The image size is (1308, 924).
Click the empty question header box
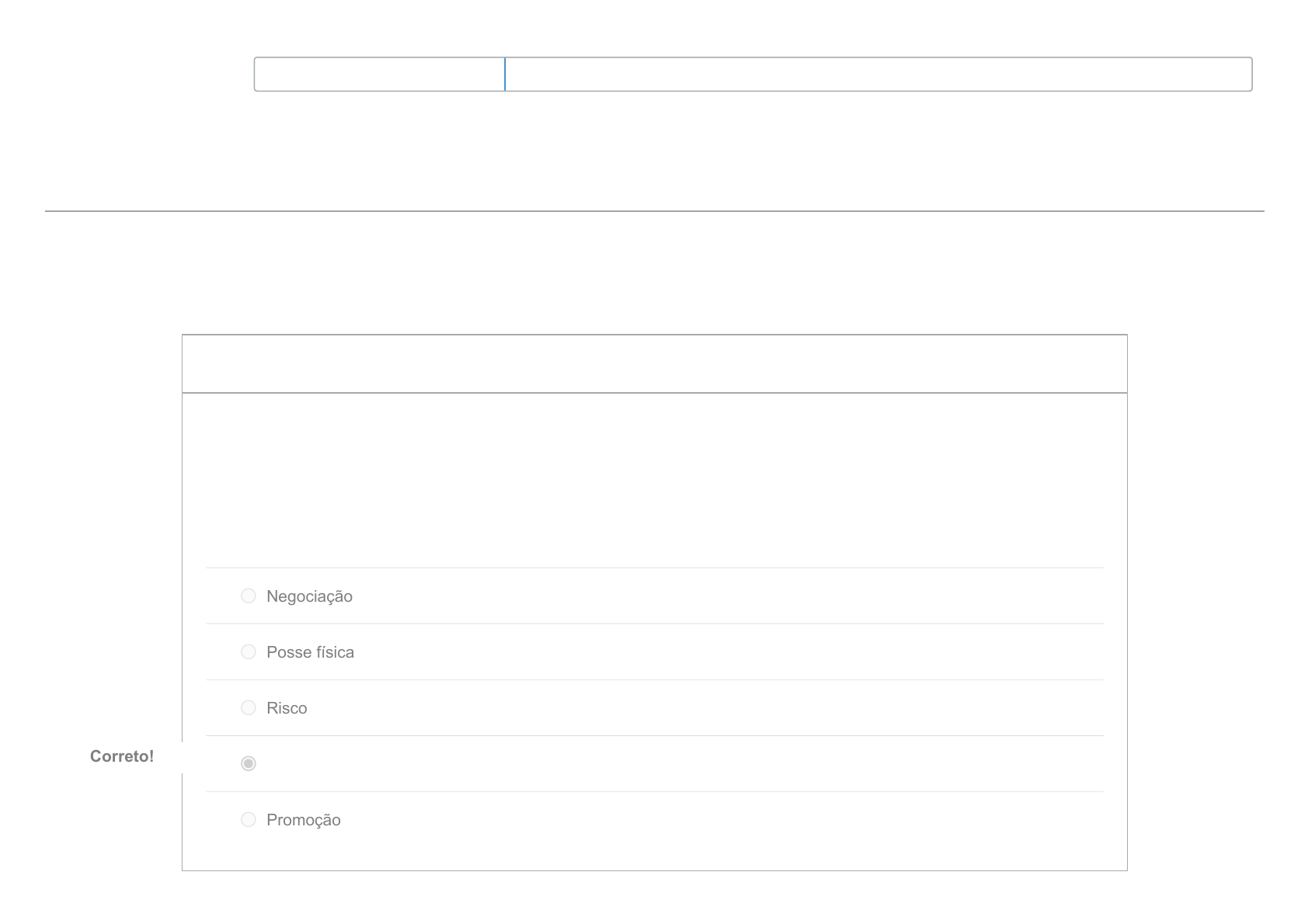654,364
